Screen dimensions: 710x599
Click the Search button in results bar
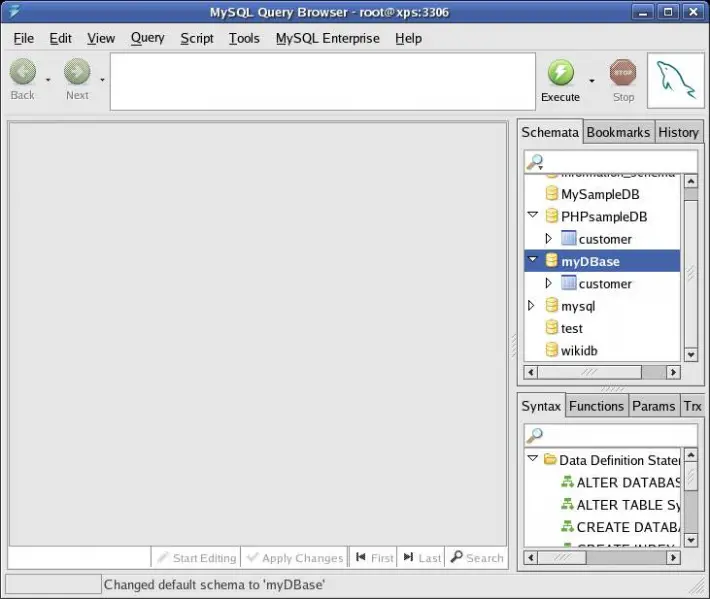click(477, 558)
